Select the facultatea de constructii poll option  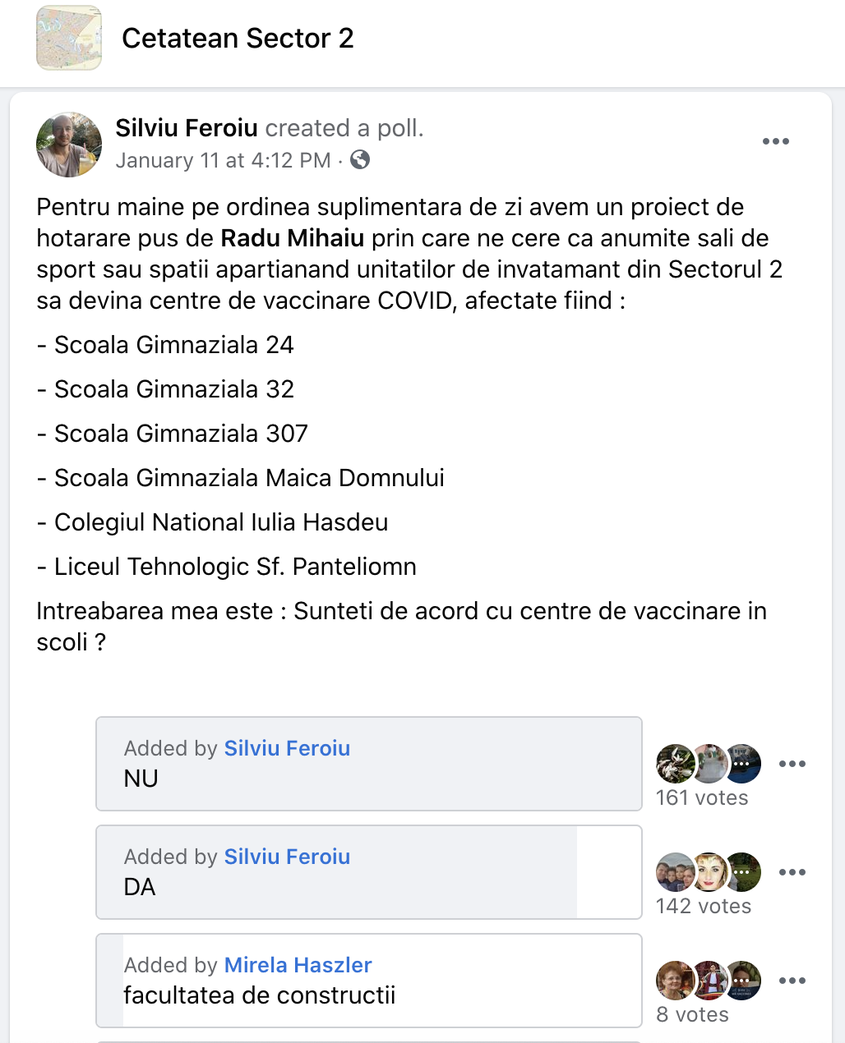pos(368,980)
